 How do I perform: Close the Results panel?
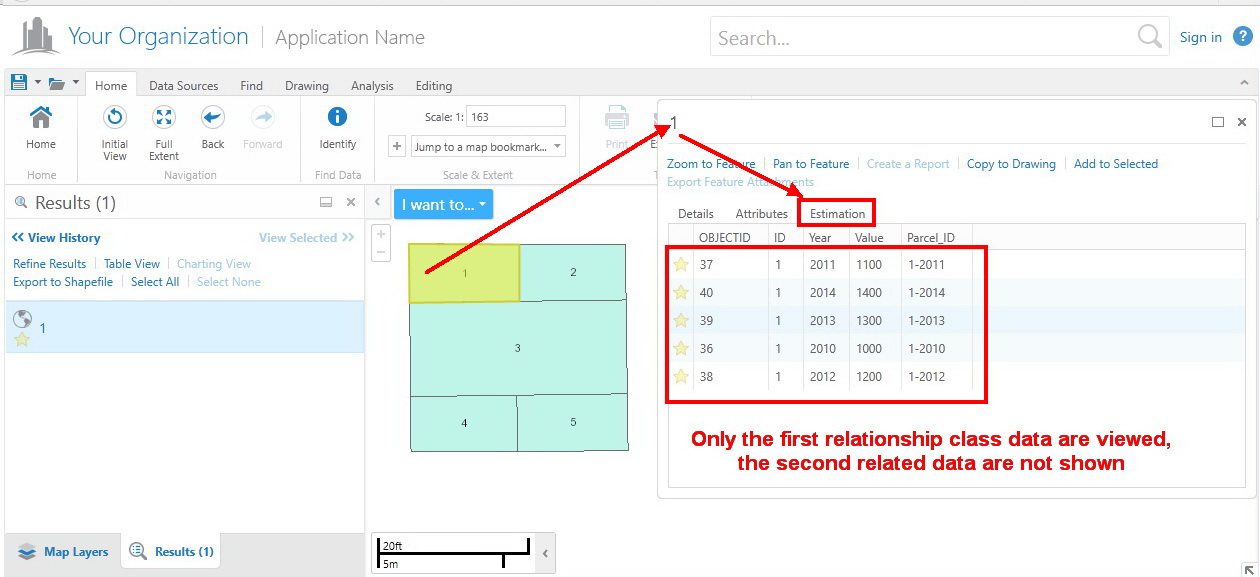pyautogui.click(x=351, y=202)
